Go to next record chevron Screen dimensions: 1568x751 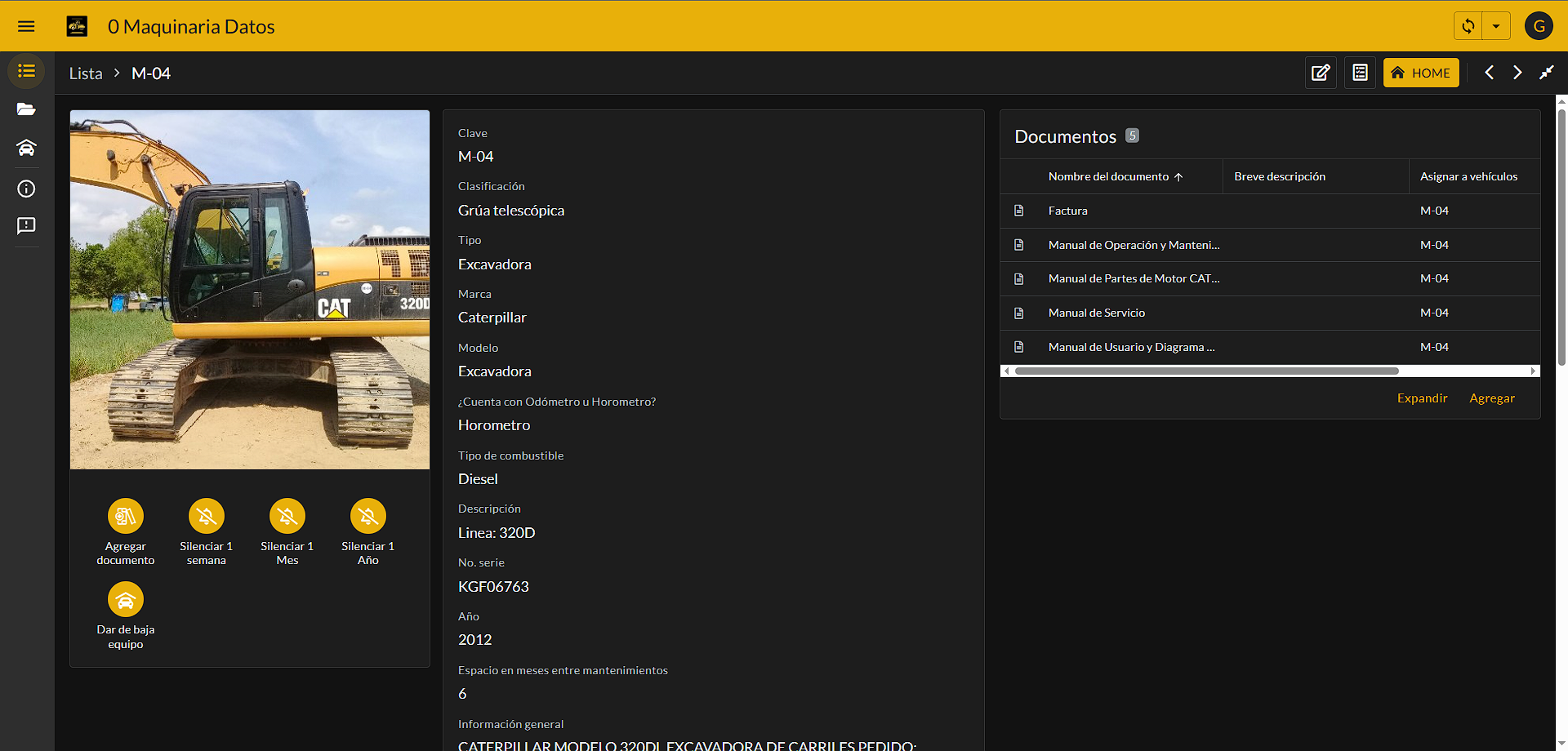click(x=1517, y=73)
